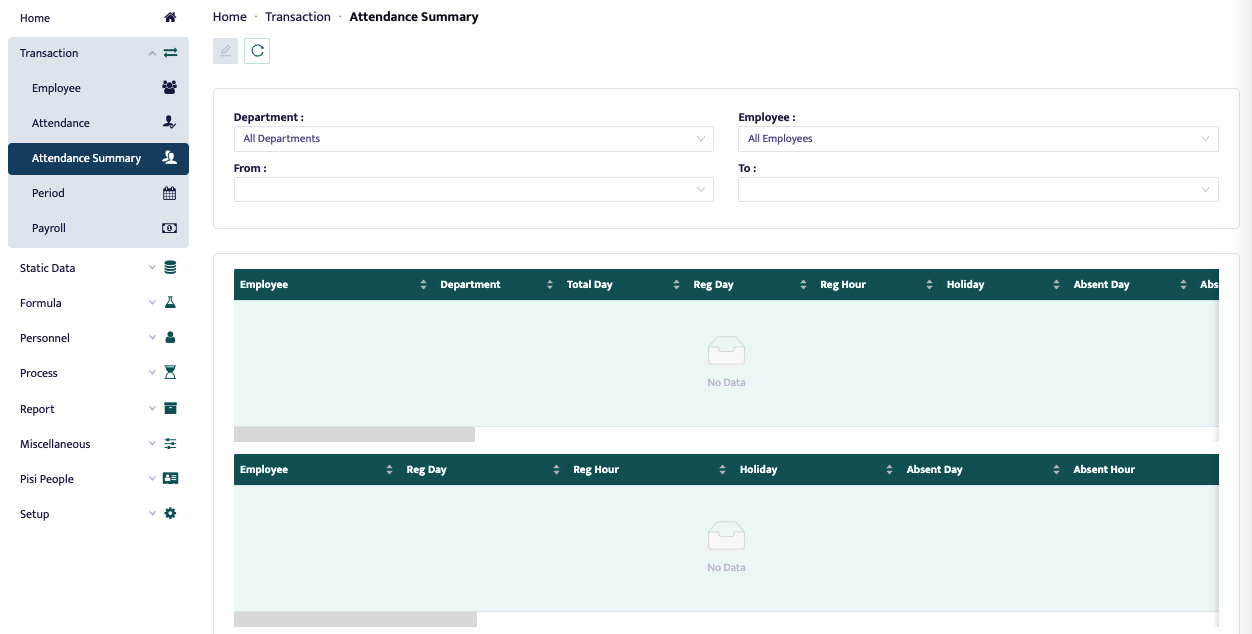This screenshot has width=1252, height=634.
Task: Toggle sort on Reg Hour in lower table
Action: coord(720,470)
